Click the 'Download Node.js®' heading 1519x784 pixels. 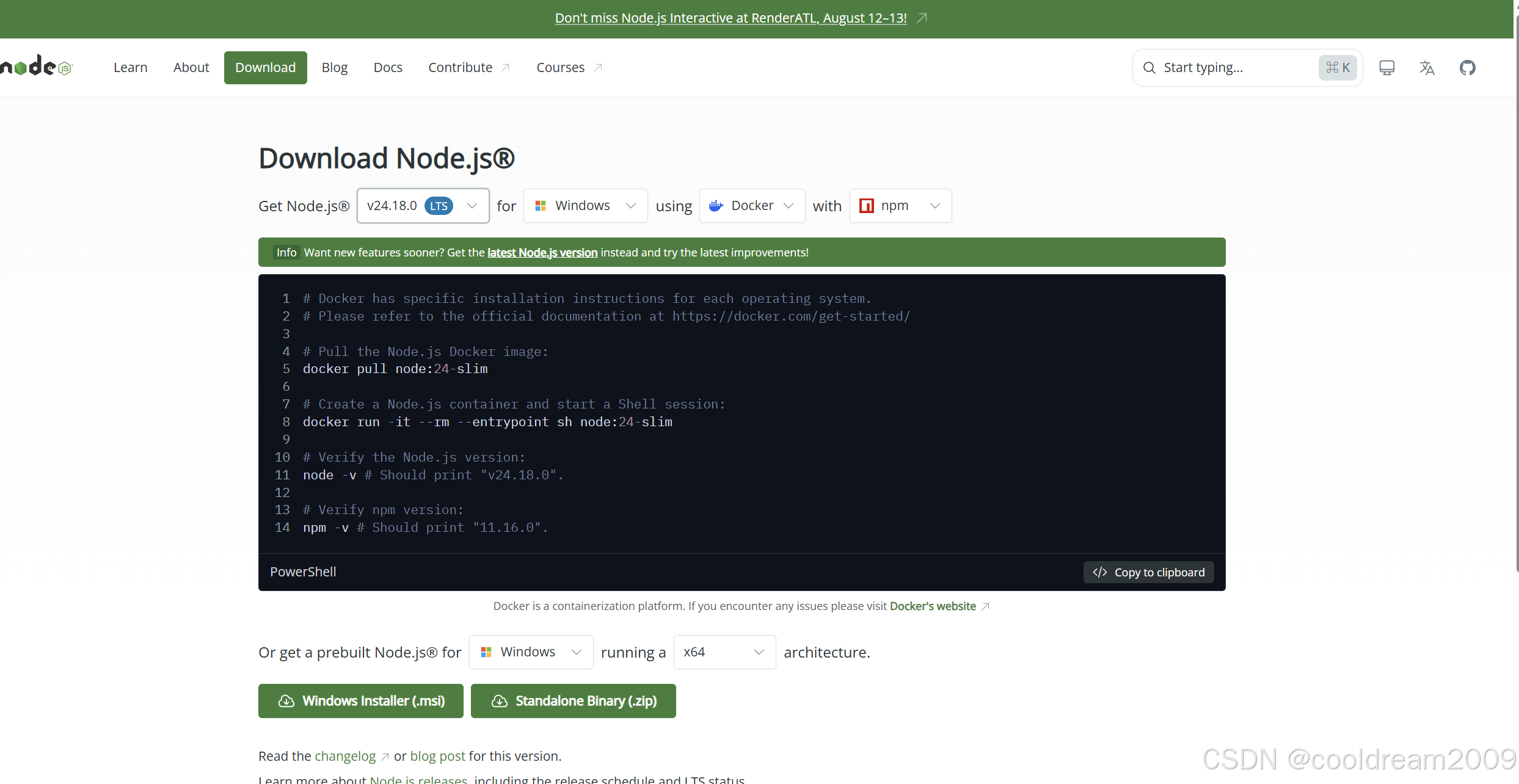(x=387, y=158)
